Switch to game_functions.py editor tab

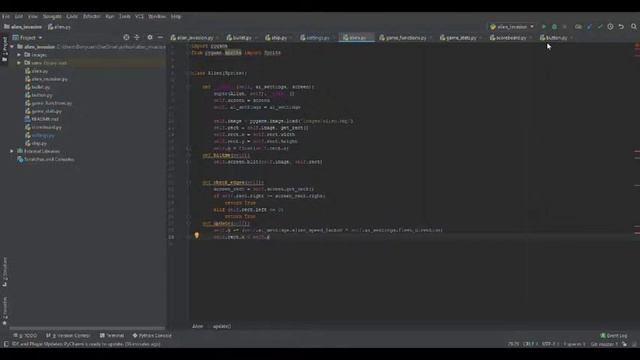[406, 38]
